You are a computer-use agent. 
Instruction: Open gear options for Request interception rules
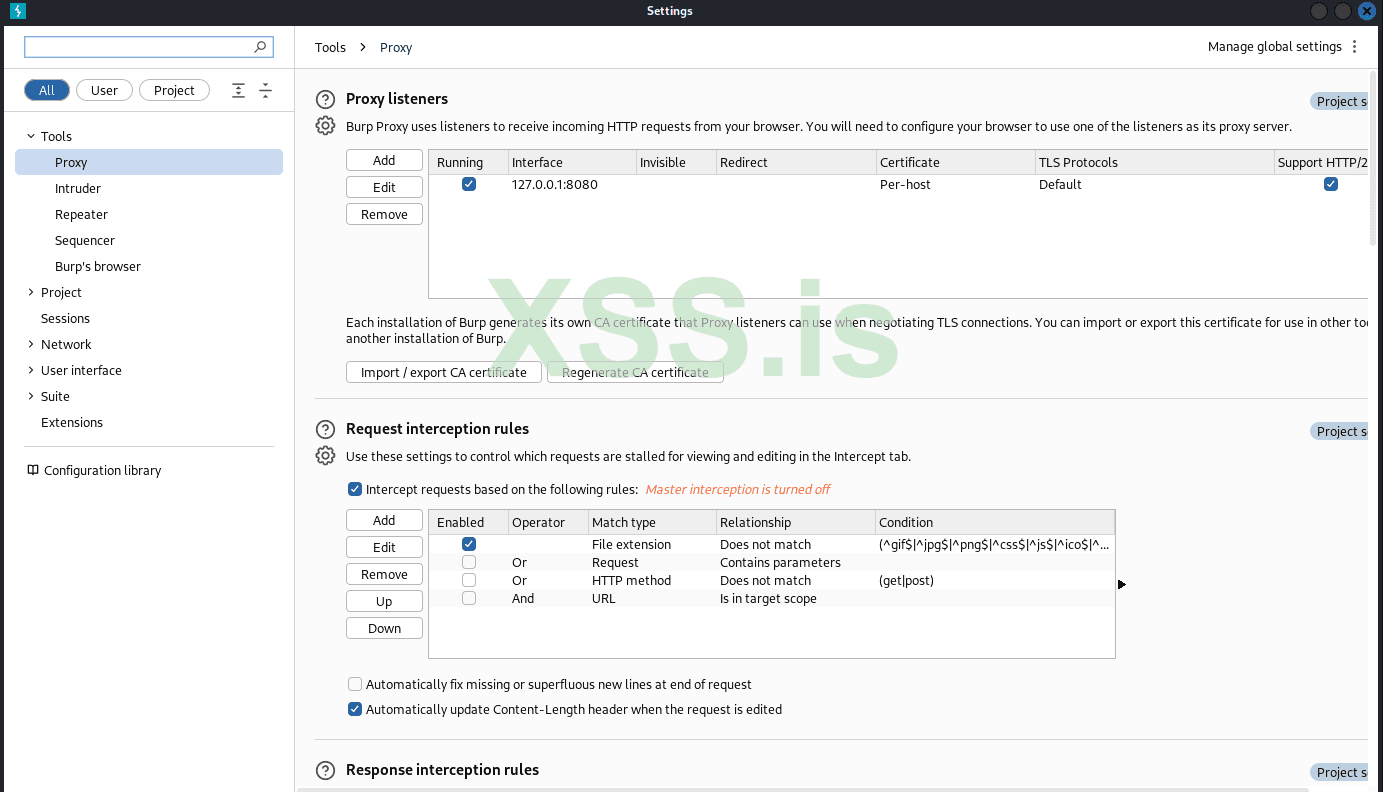pyautogui.click(x=325, y=456)
